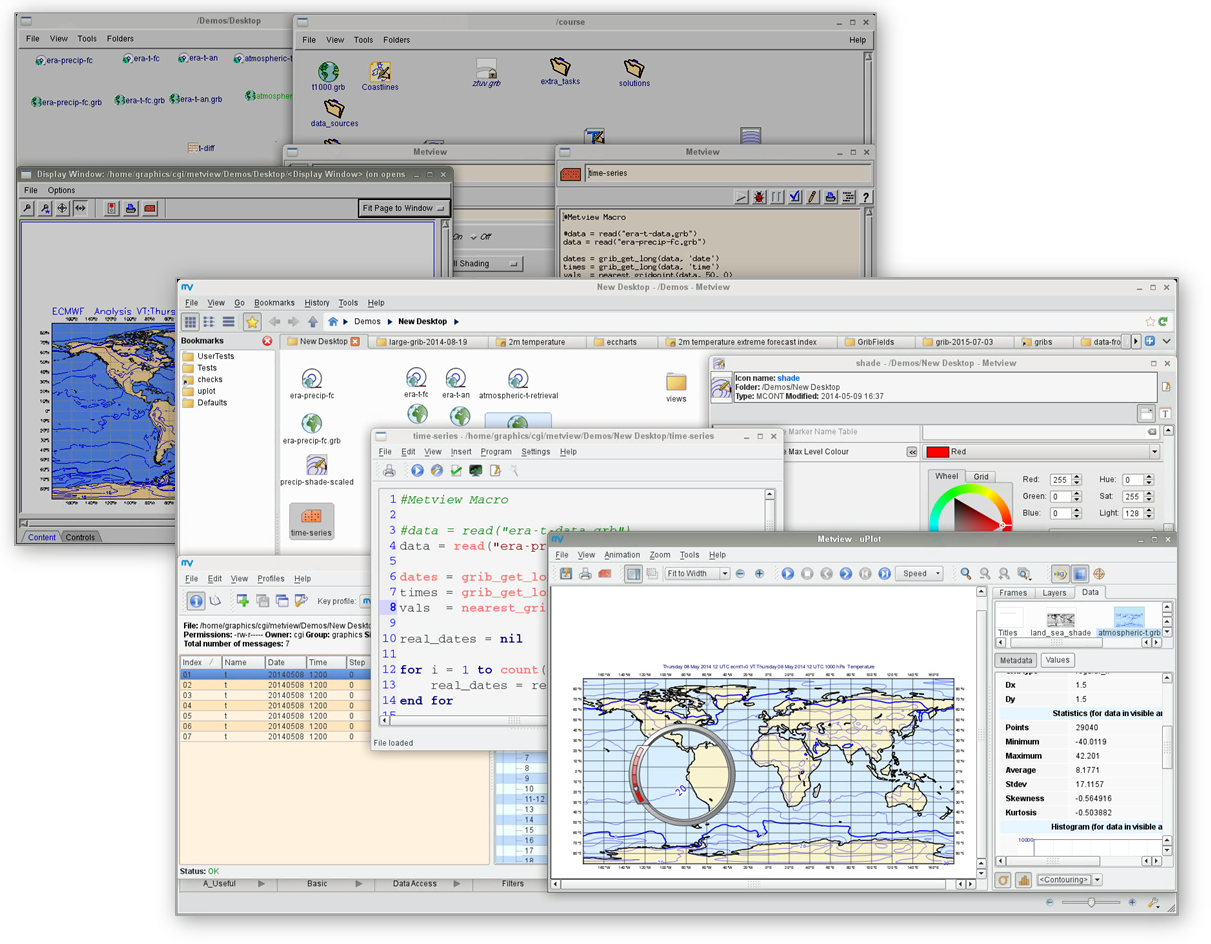Go to next frame in uPlot

pos(846,574)
